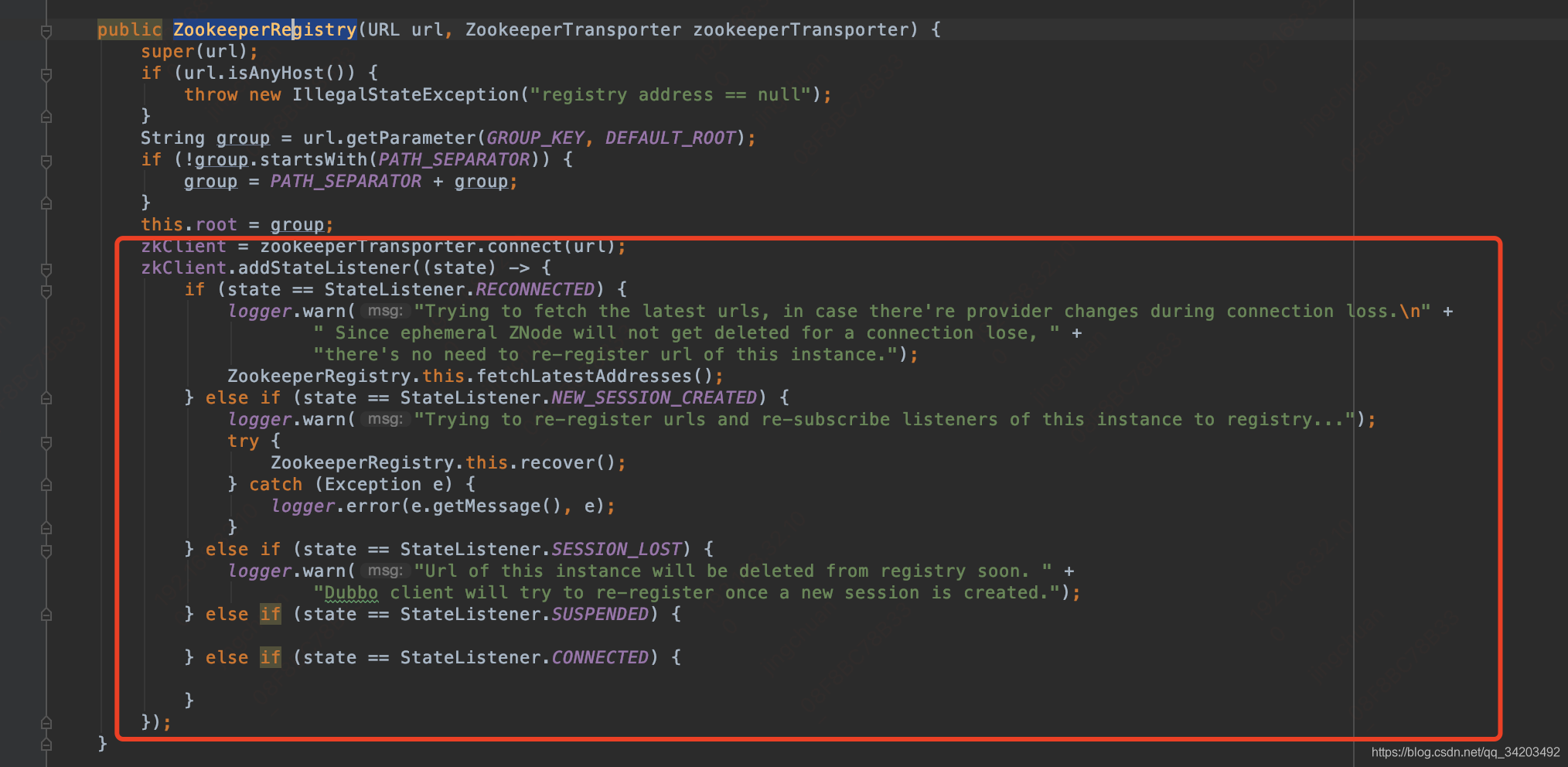Click the GROUP_KEY constant

[535, 138]
